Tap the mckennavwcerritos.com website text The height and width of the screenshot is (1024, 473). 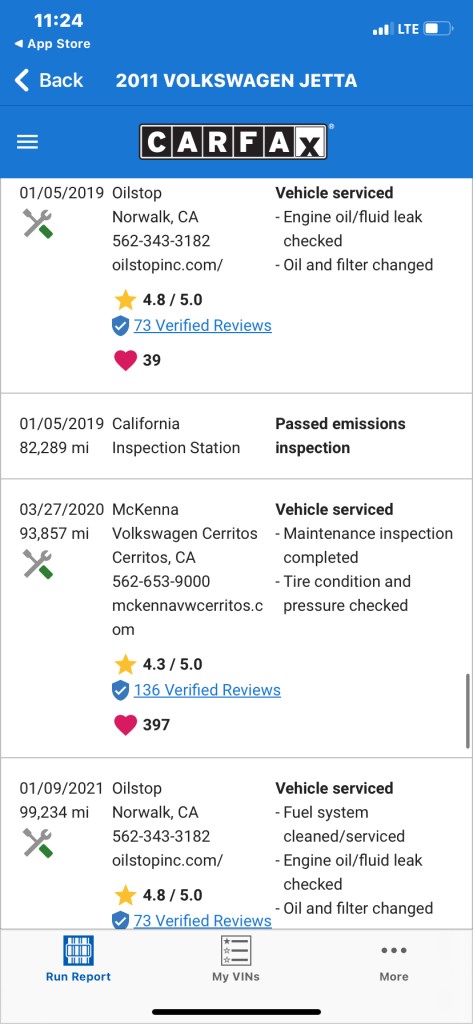coord(188,617)
